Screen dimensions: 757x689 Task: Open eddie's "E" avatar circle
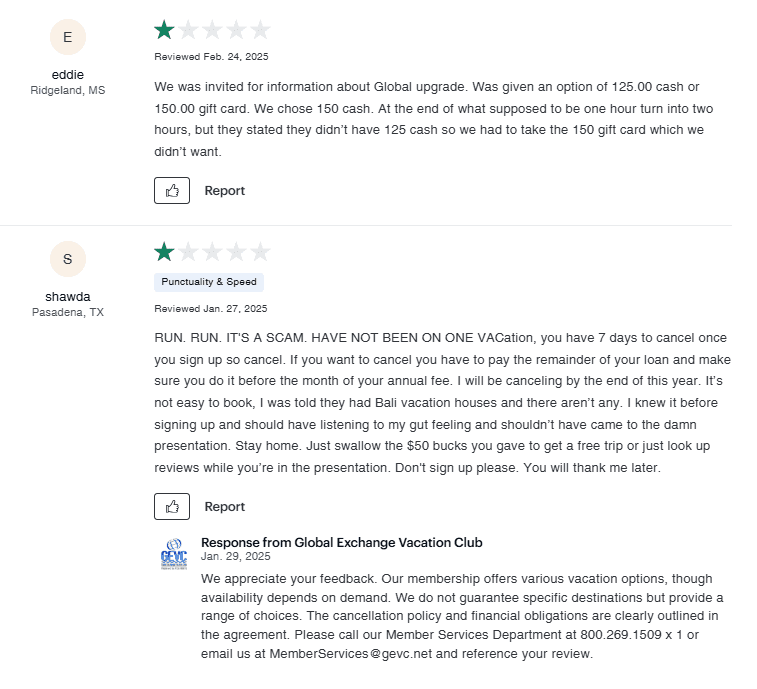(68, 38)
